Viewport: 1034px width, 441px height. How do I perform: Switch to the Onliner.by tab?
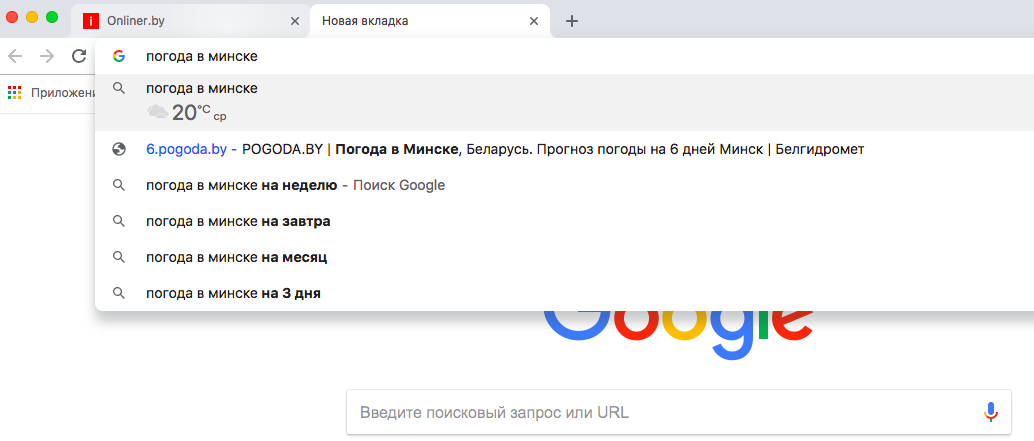tap(190, 21)
